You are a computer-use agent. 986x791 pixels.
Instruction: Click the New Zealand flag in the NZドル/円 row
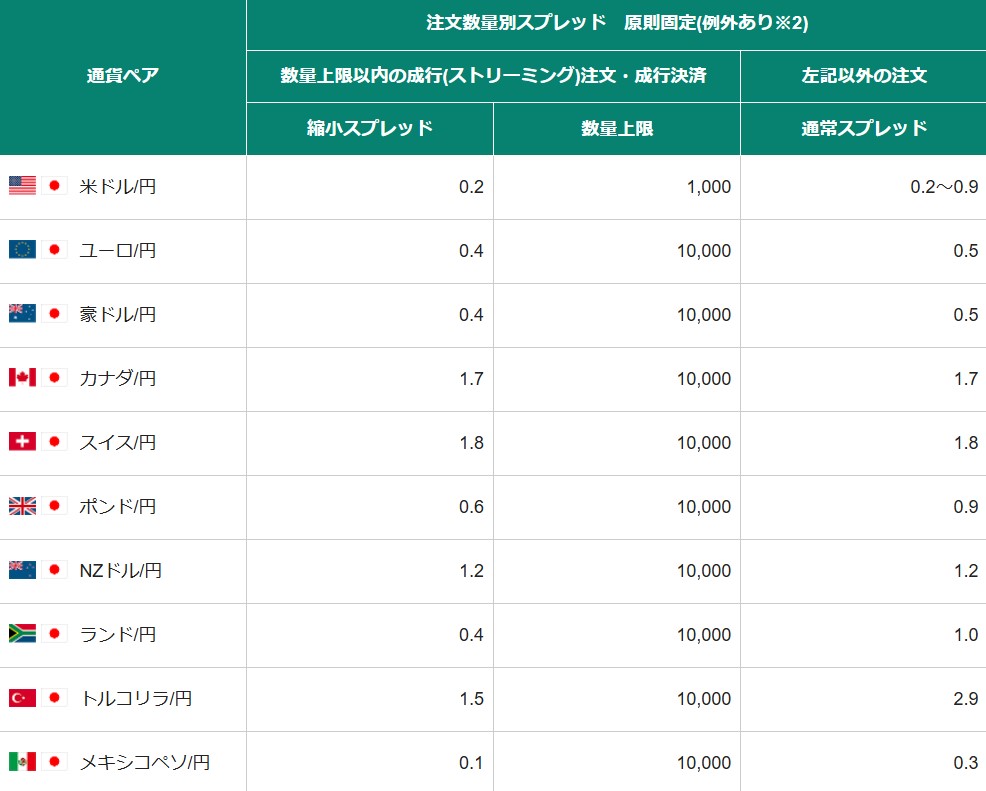click(23, 570)
